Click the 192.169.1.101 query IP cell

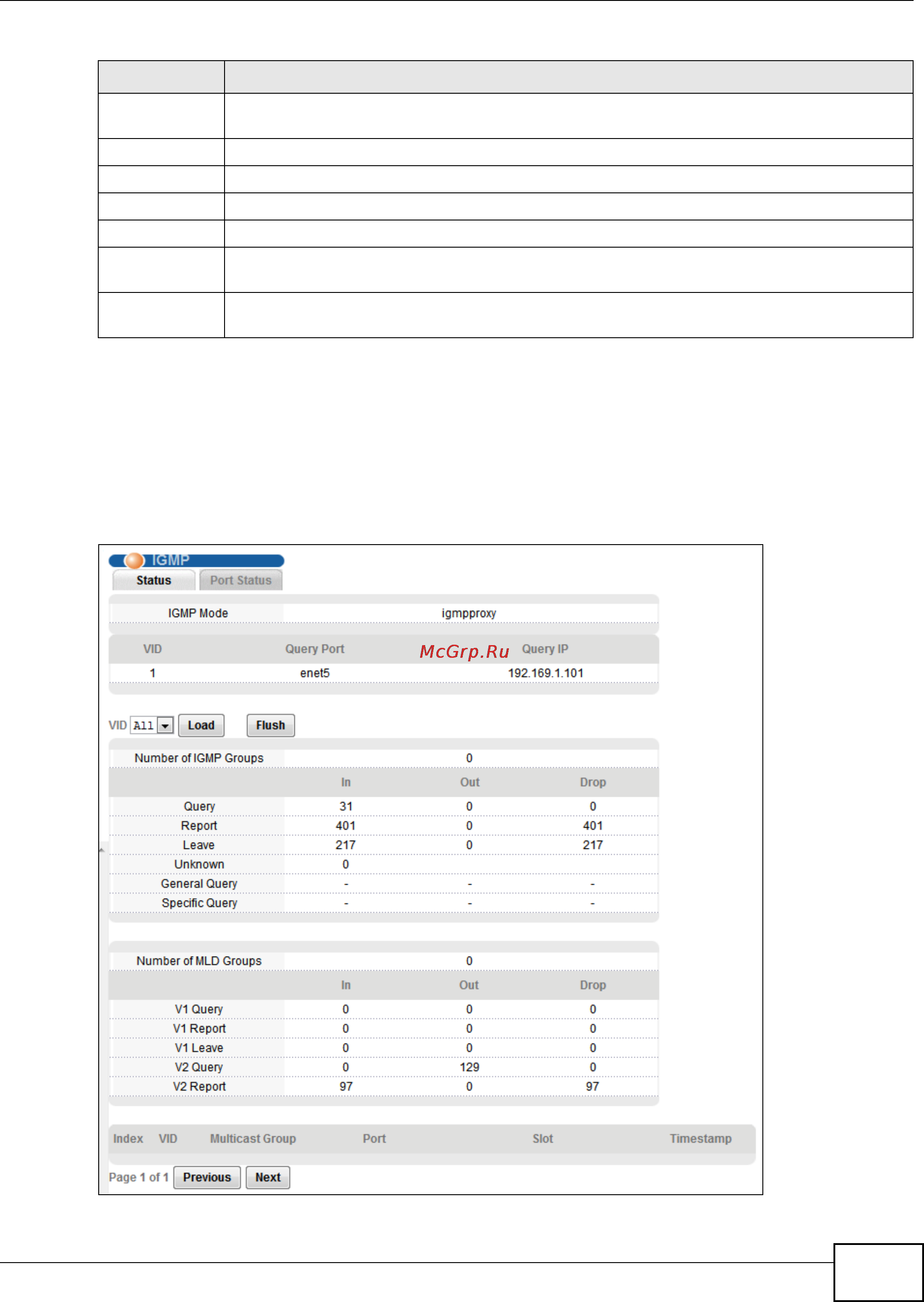pyautogui.click(x=545, y=673)
